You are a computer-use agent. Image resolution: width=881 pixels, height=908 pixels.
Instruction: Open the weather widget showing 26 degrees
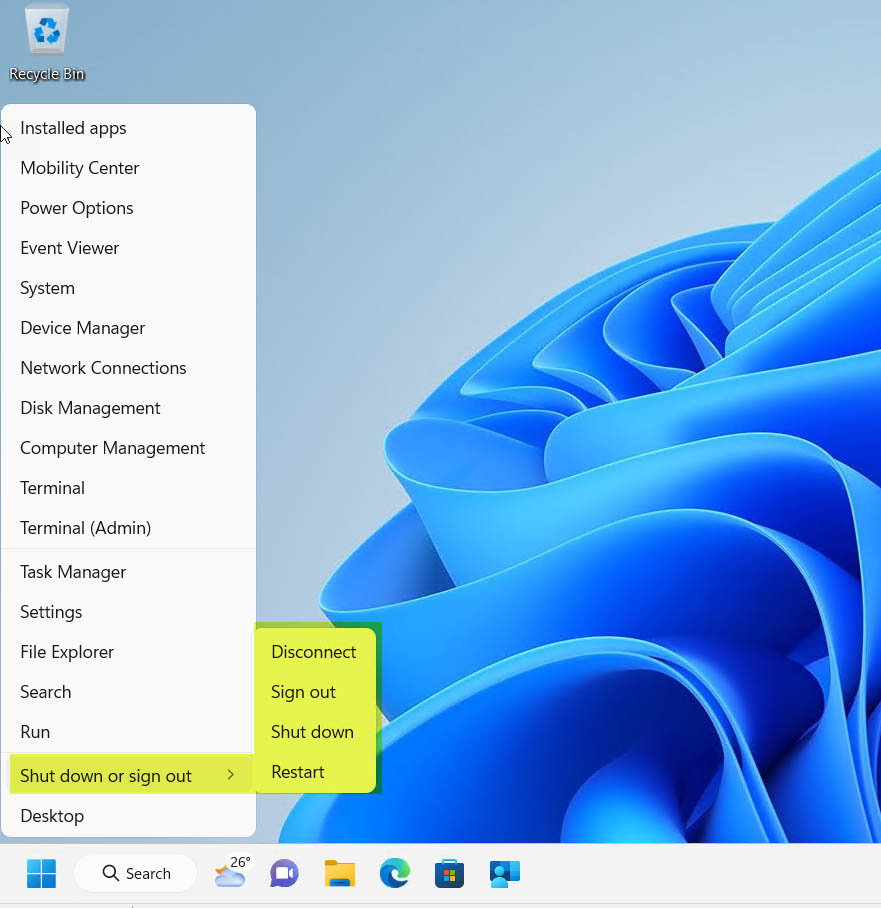230,873
